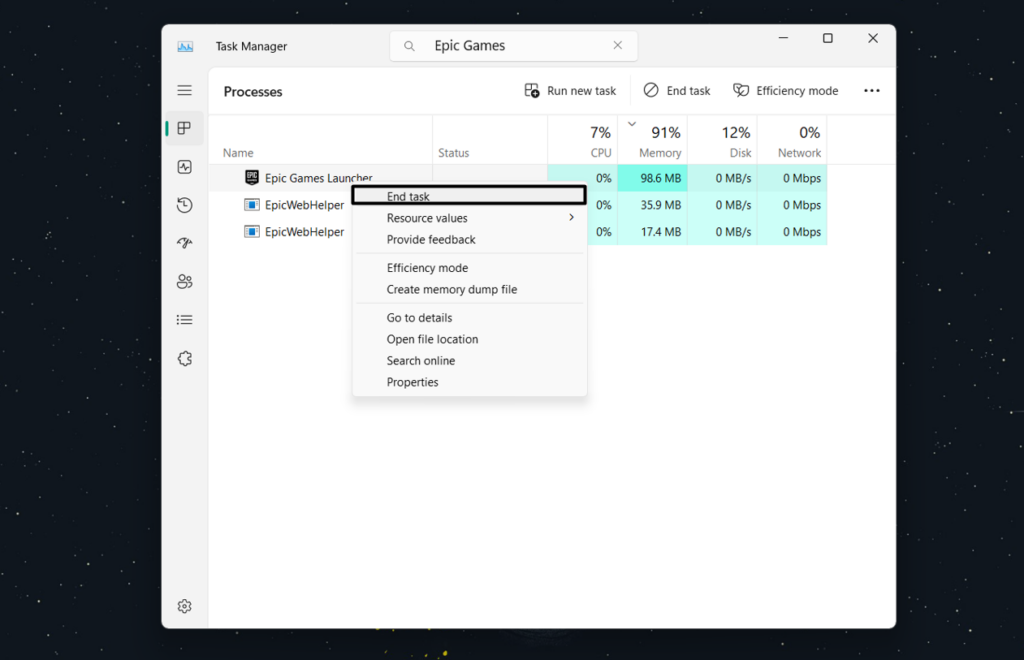Clear the search box with X
Screen dimensions: 1024x660
tap(617, 45)
